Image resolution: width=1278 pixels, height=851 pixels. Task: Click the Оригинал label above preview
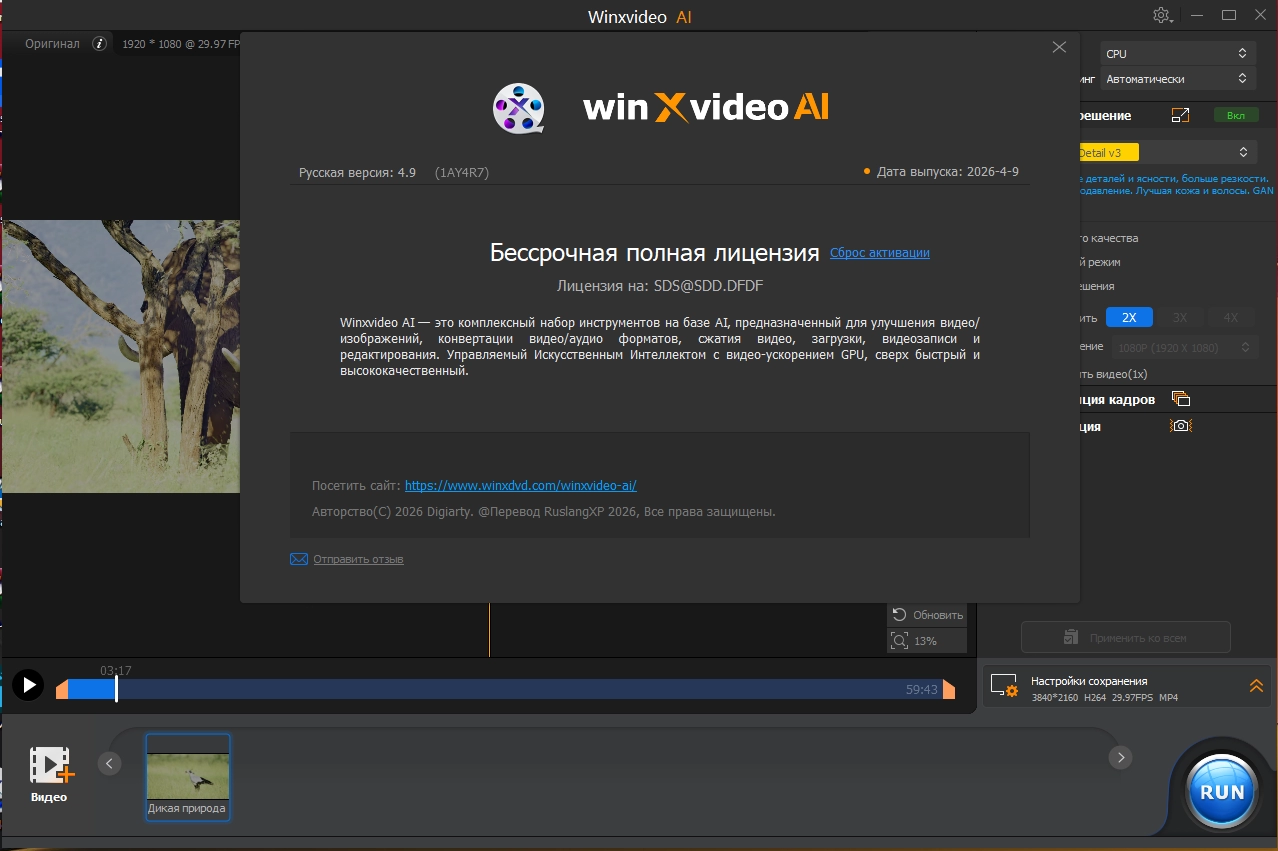tap(52, 44)
